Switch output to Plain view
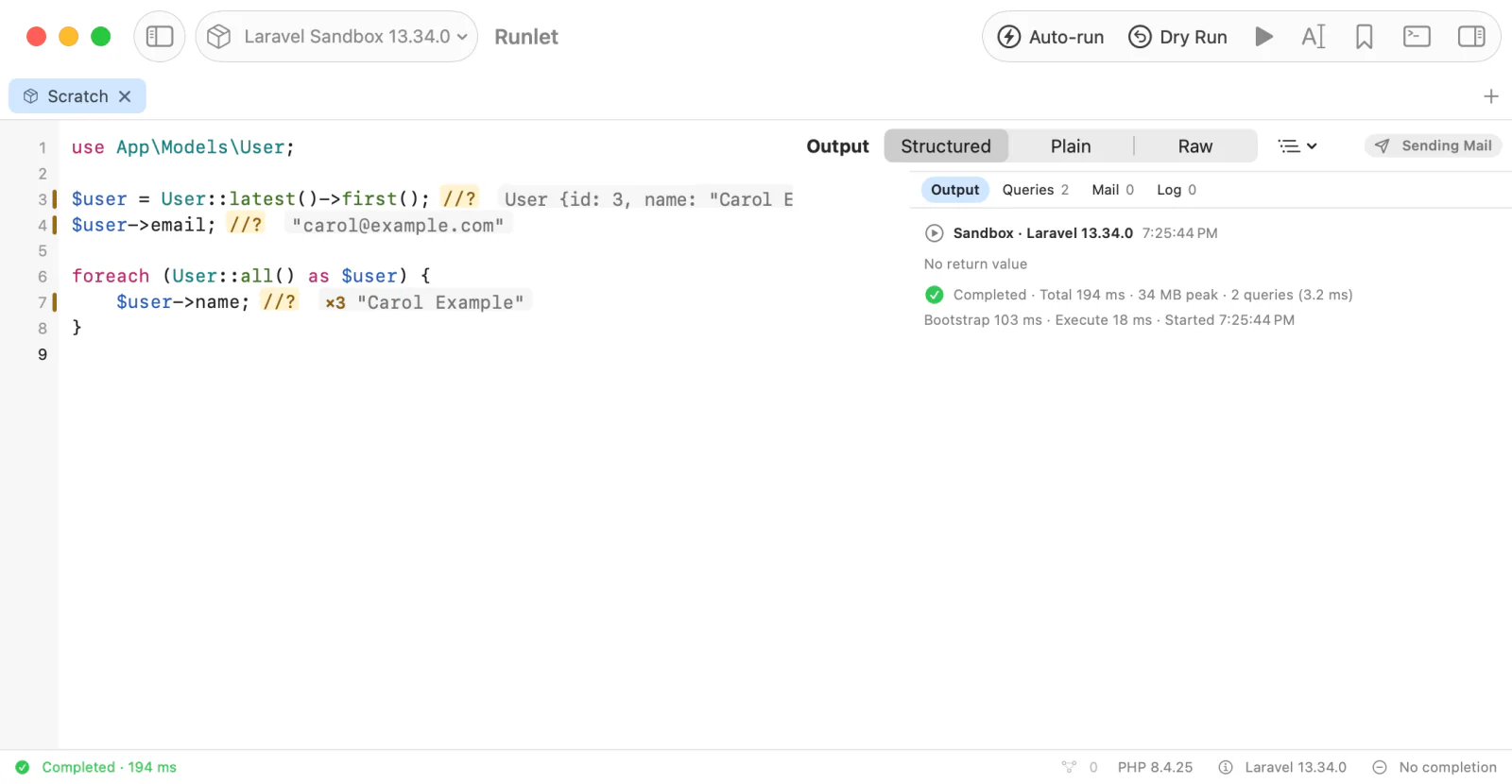The height and width of the screenshot is (784, 1512). click(x=1071, y=146)
